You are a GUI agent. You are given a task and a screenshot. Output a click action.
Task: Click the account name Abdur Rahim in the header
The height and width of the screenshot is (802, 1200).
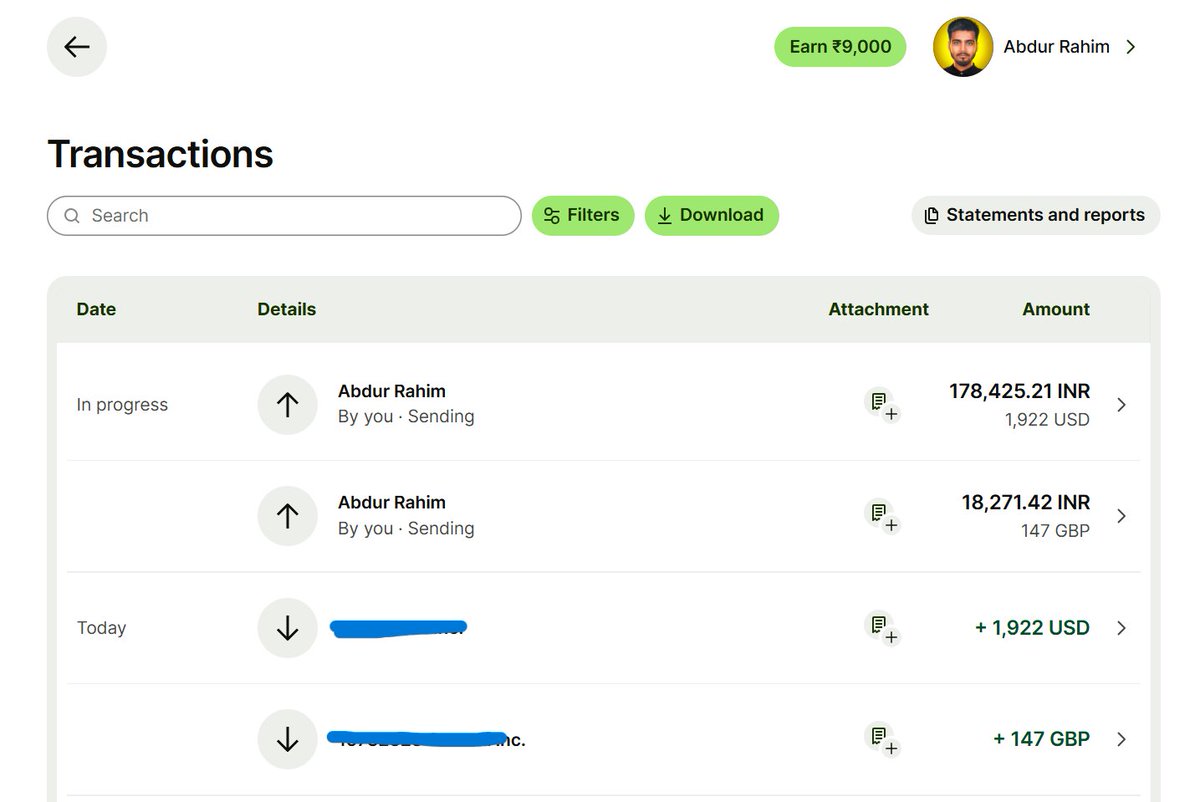[1056, 47]
